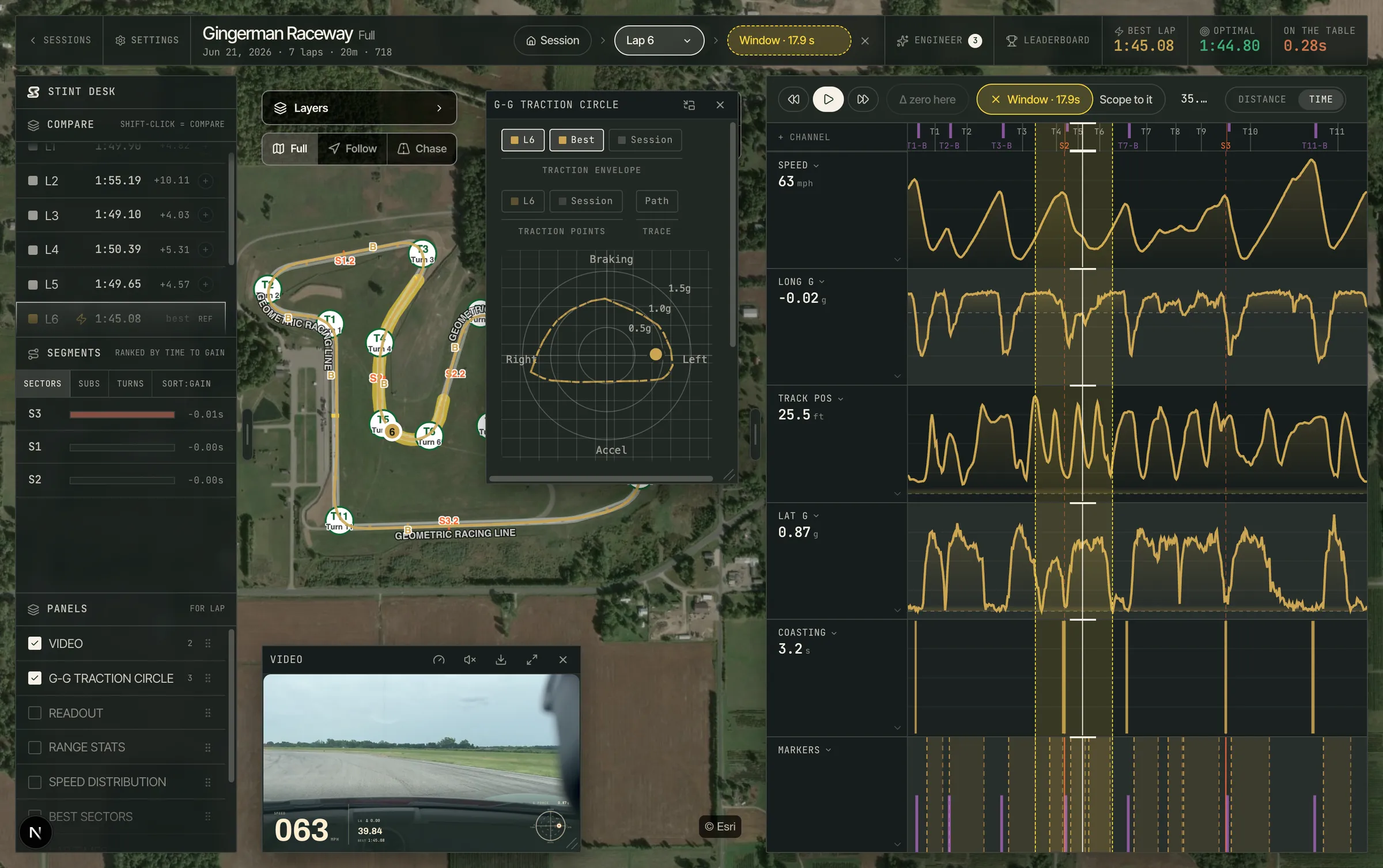Click Scope to it button

(x=1125, y=99)
